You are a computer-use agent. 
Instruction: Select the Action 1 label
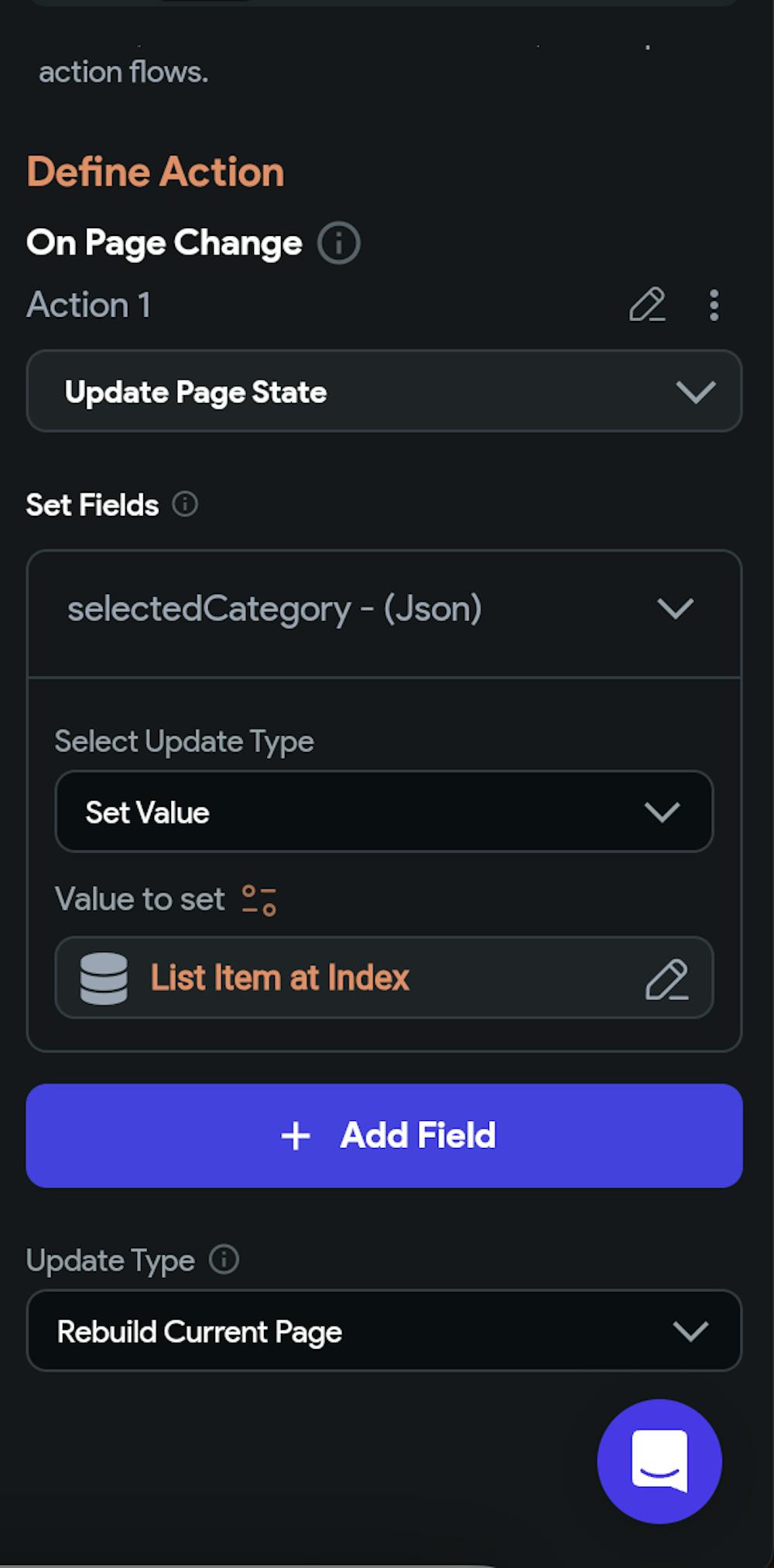click(89, 305)
